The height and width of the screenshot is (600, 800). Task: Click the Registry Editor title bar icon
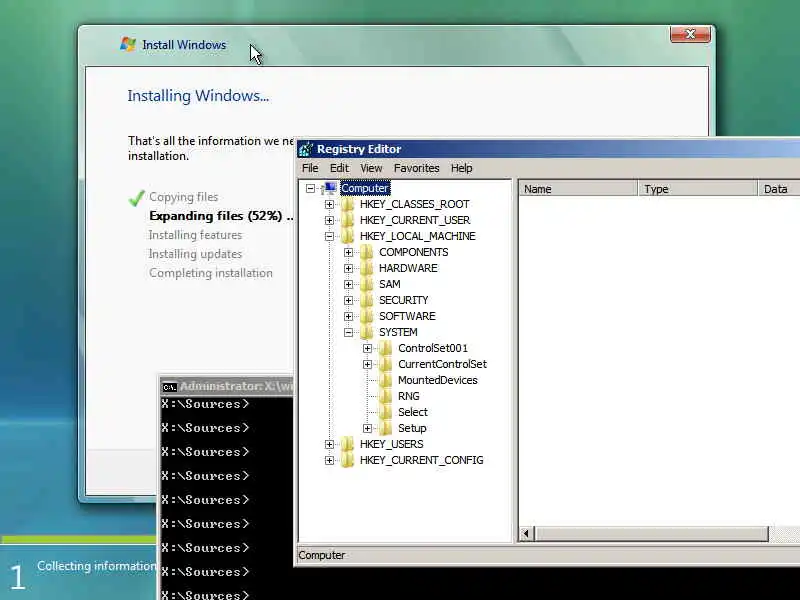[306, 149]
